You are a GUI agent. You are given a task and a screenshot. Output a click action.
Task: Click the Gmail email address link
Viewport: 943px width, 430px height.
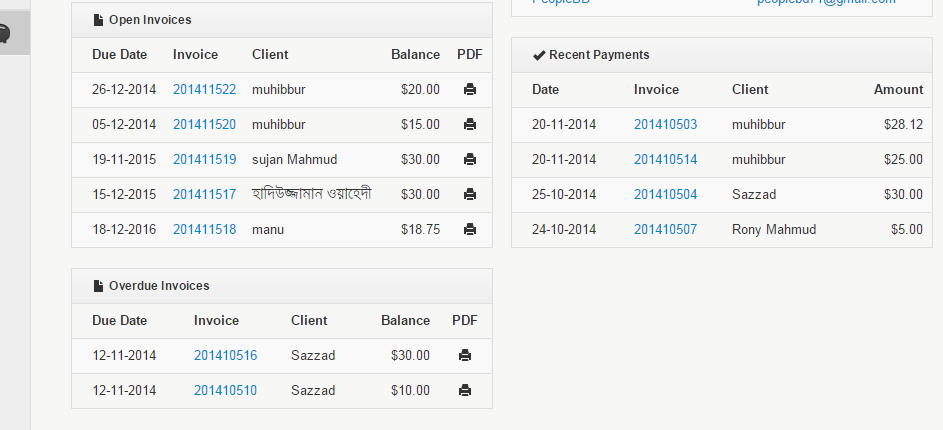(x=825, y=3)
